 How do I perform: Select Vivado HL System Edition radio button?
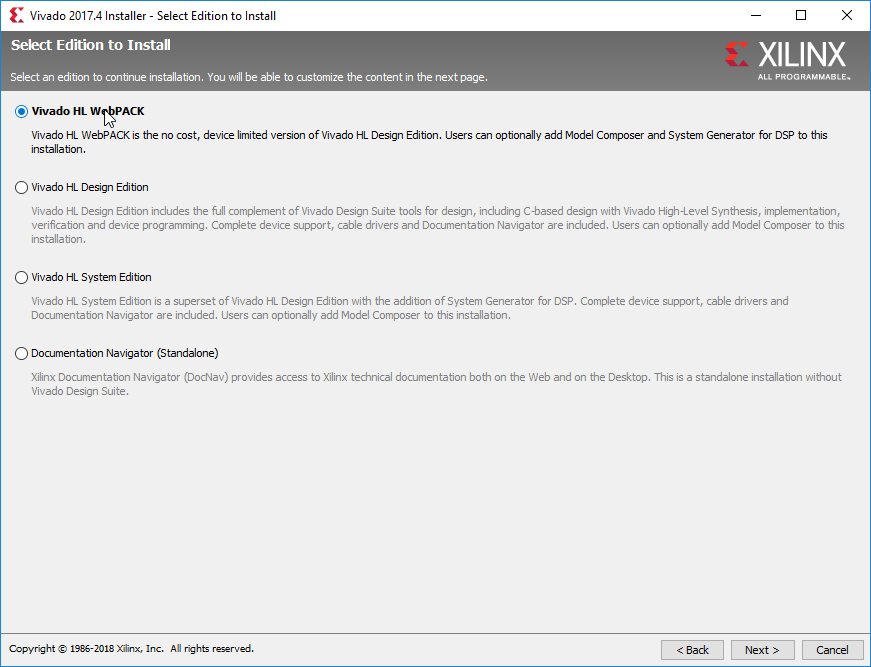[21, 278]
